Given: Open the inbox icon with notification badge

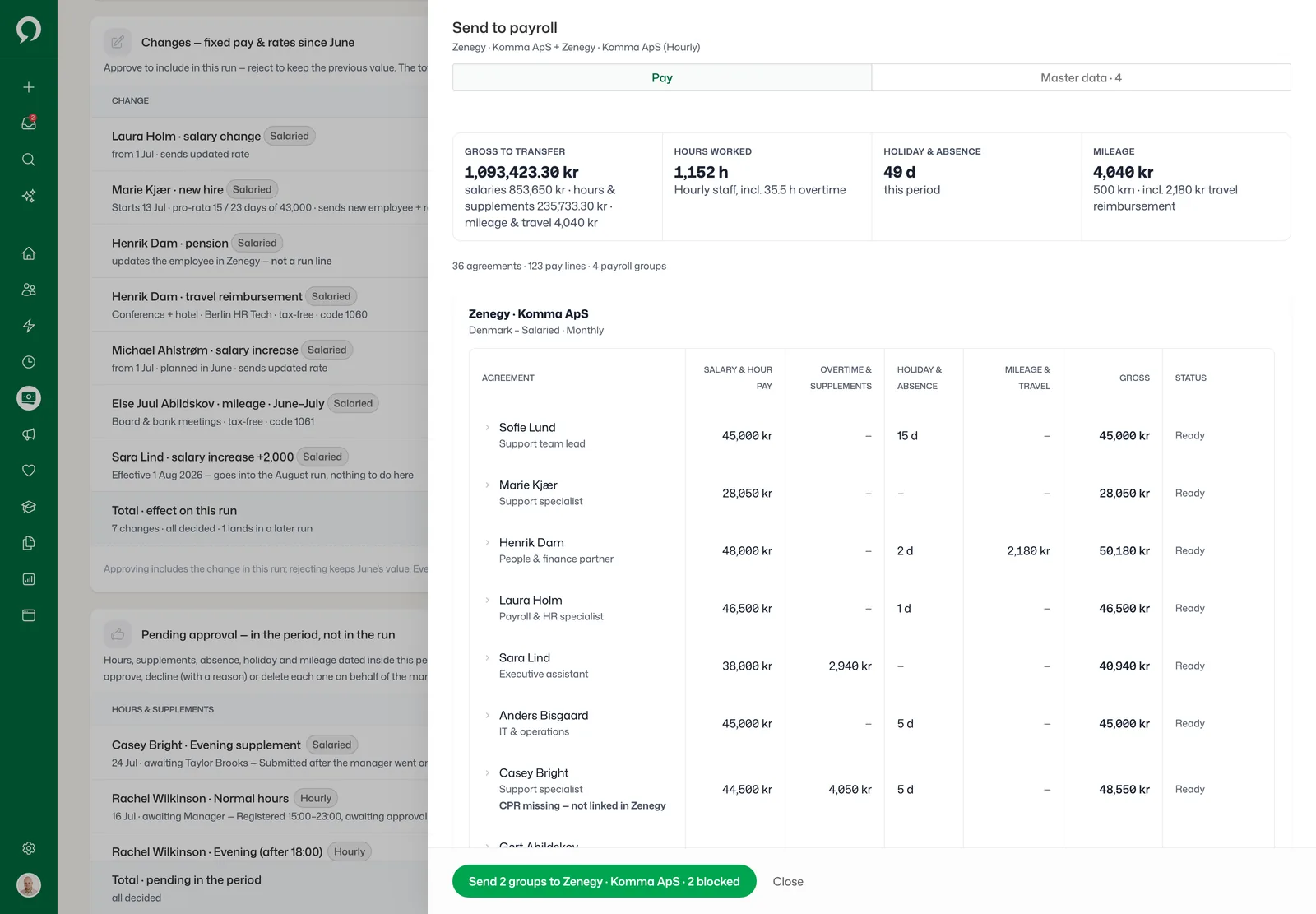Looking at the screenshot, I should 29,123.
